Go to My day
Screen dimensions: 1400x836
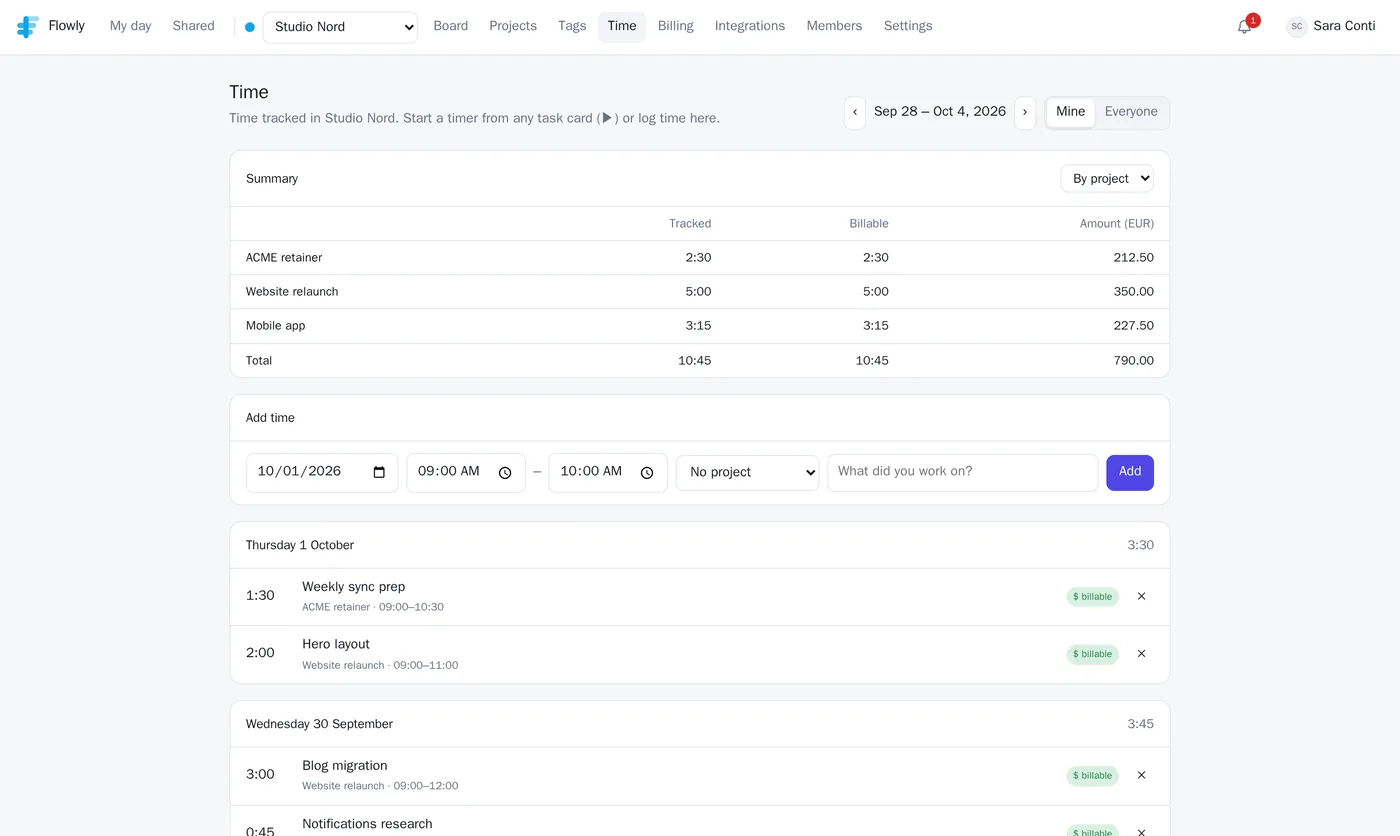coord(131,27)
